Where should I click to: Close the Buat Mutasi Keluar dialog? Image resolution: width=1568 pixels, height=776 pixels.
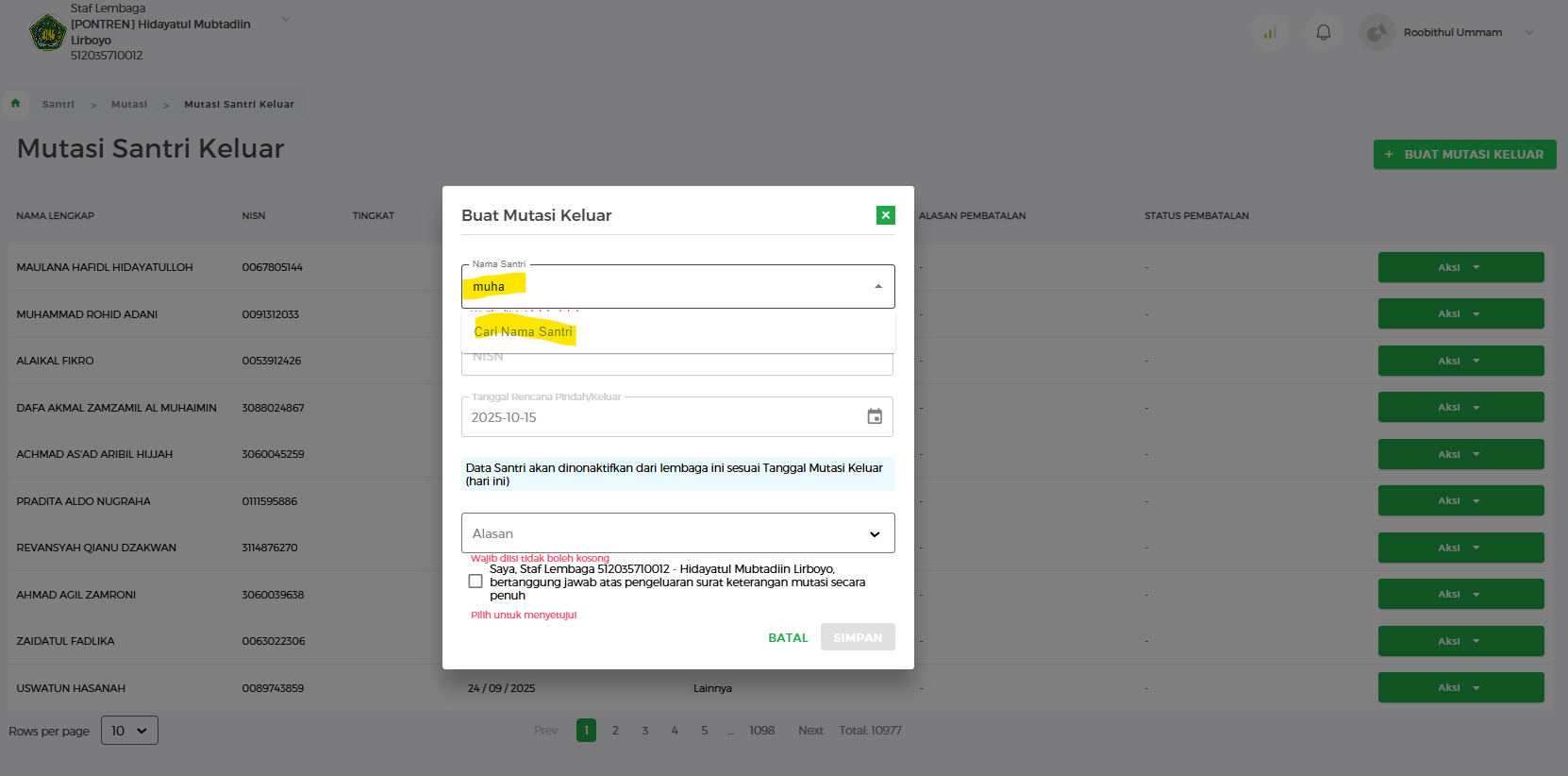pyautogui.click(x=885, y=215)
